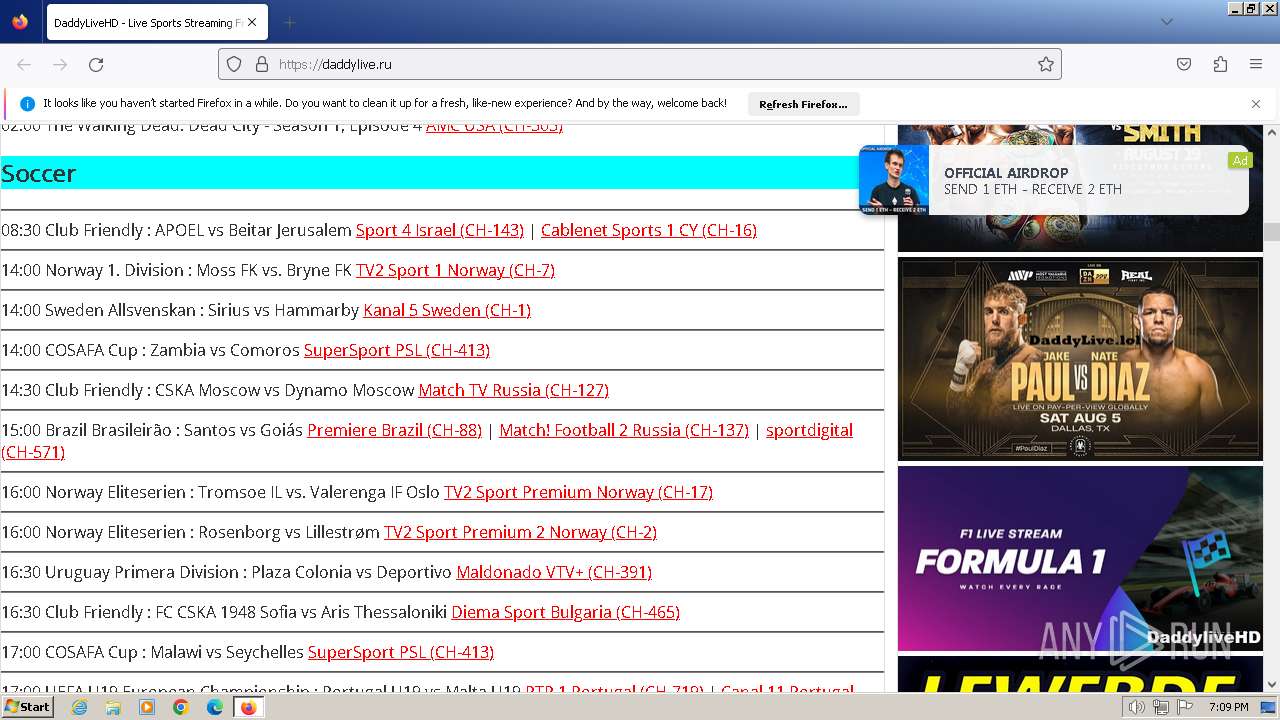
Task: Open Kanal 5 Sweden (CH-1) link
Action: tap(447, 310)
